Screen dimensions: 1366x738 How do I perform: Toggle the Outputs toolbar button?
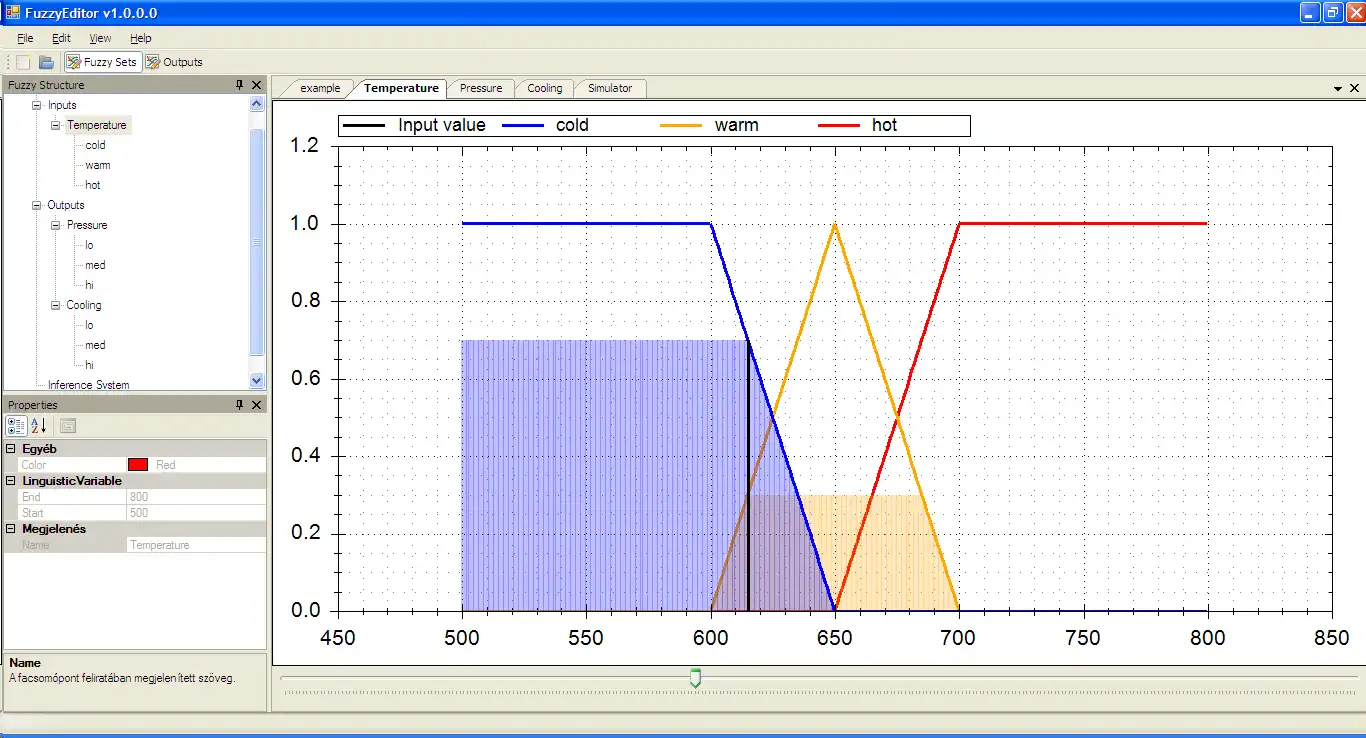(x=174, y=62)
